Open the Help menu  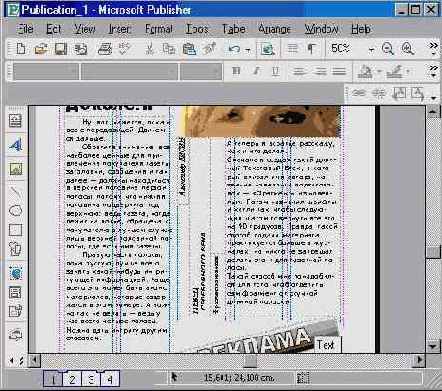361,29
